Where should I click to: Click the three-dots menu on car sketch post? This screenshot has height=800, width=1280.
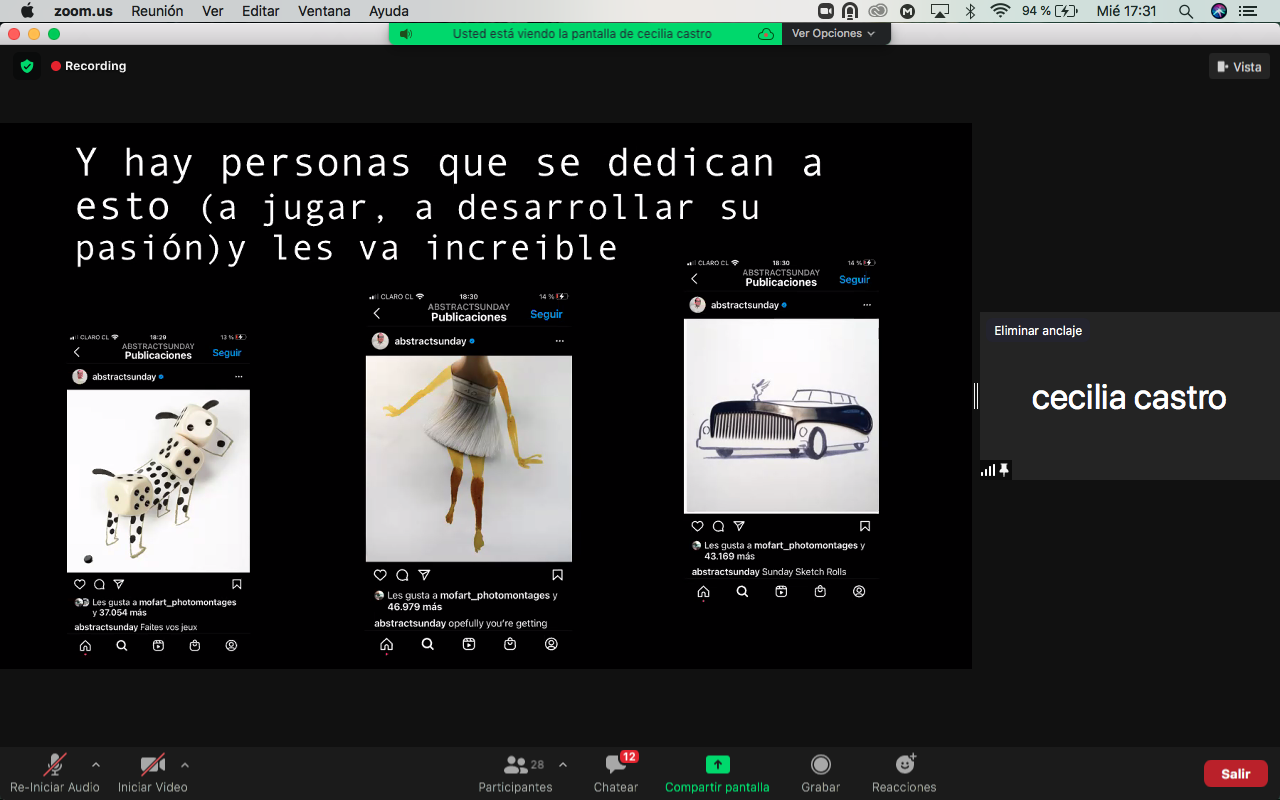(866, 305)
